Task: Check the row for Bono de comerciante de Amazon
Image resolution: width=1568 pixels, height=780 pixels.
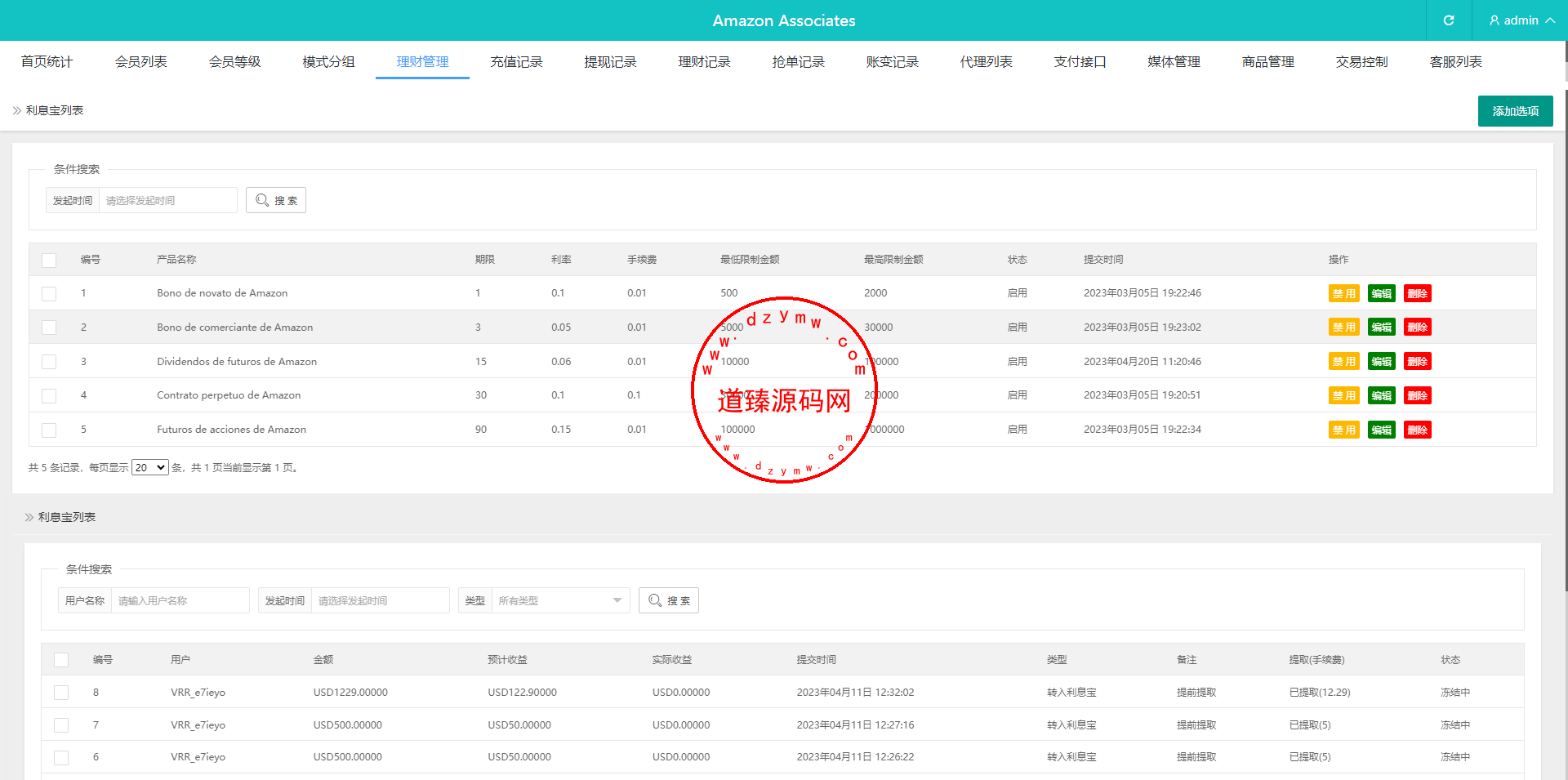Action: (x=49, y=328)
